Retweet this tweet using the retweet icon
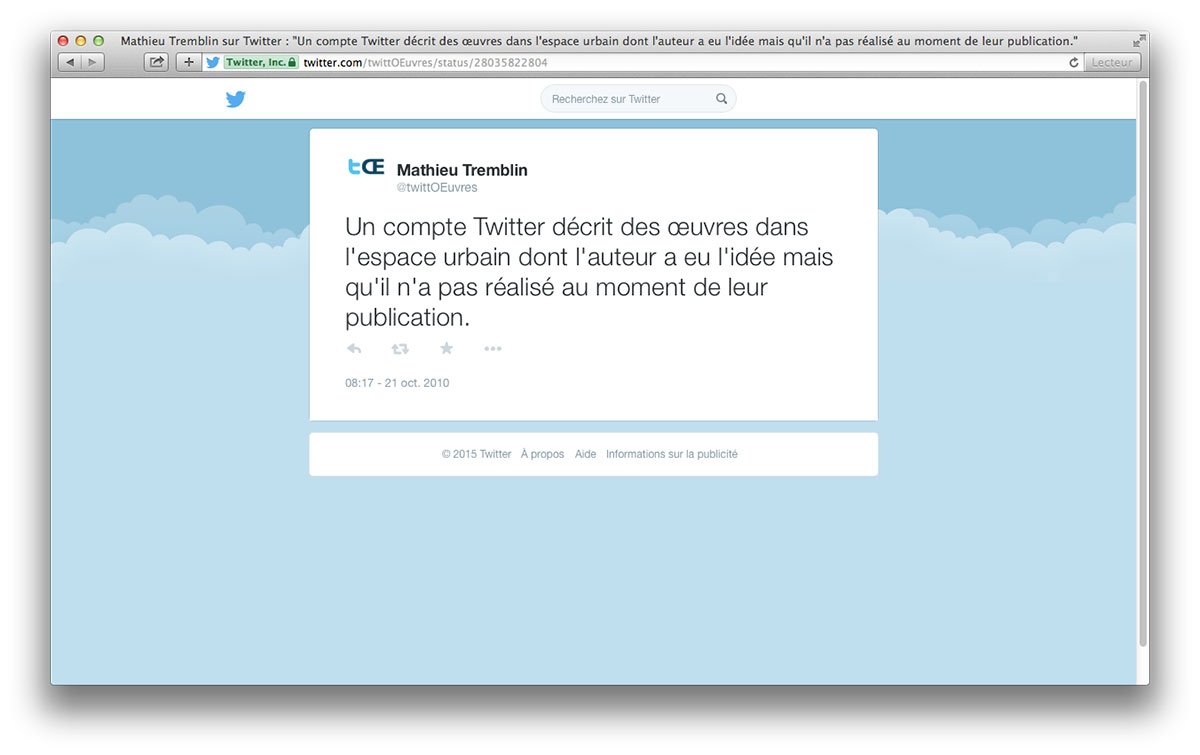The image size is (1200, 755). click(x=400, y=349)
